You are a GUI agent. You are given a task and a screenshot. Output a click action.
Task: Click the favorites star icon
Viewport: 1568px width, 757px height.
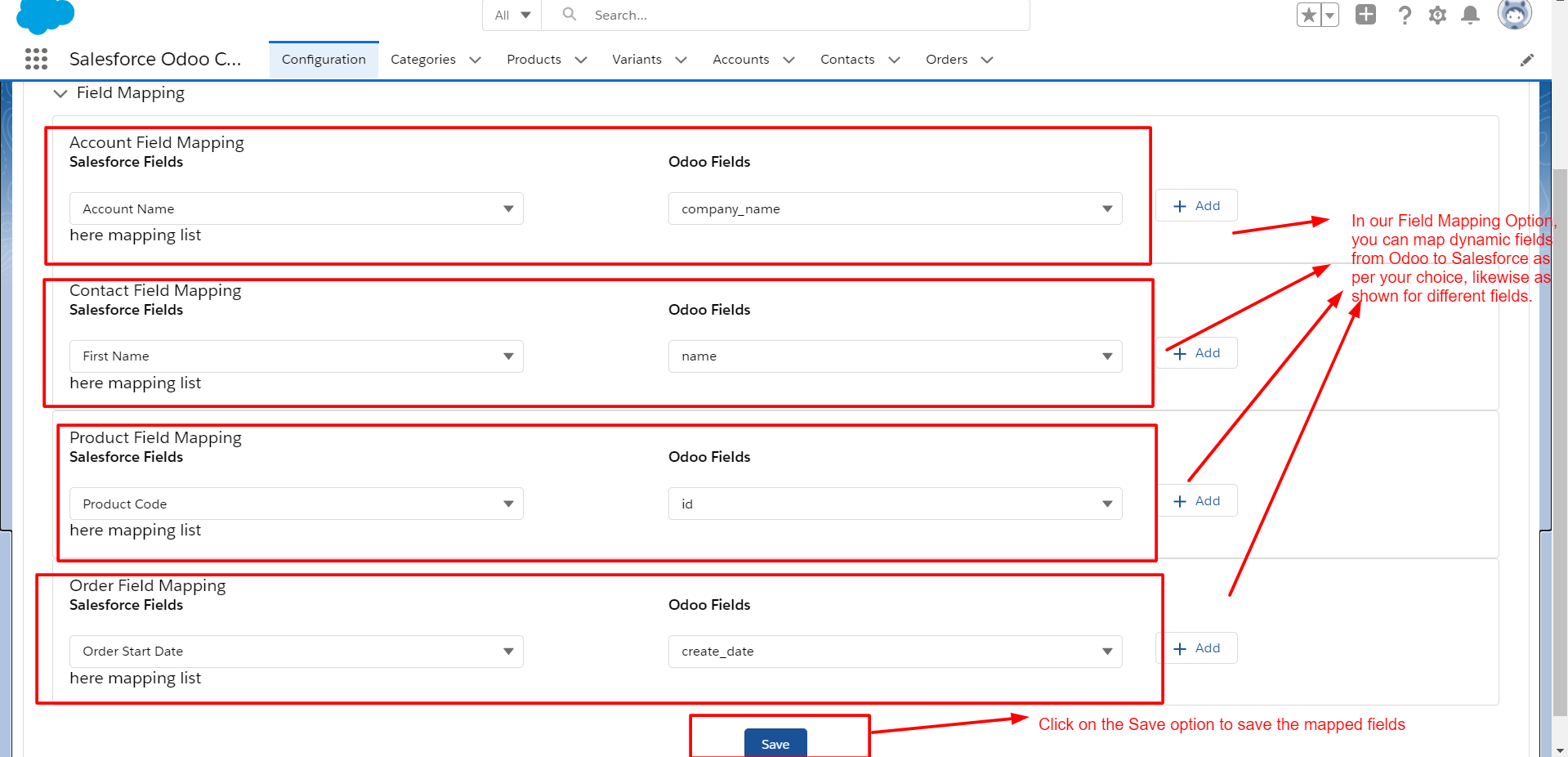coord(1308,15)
